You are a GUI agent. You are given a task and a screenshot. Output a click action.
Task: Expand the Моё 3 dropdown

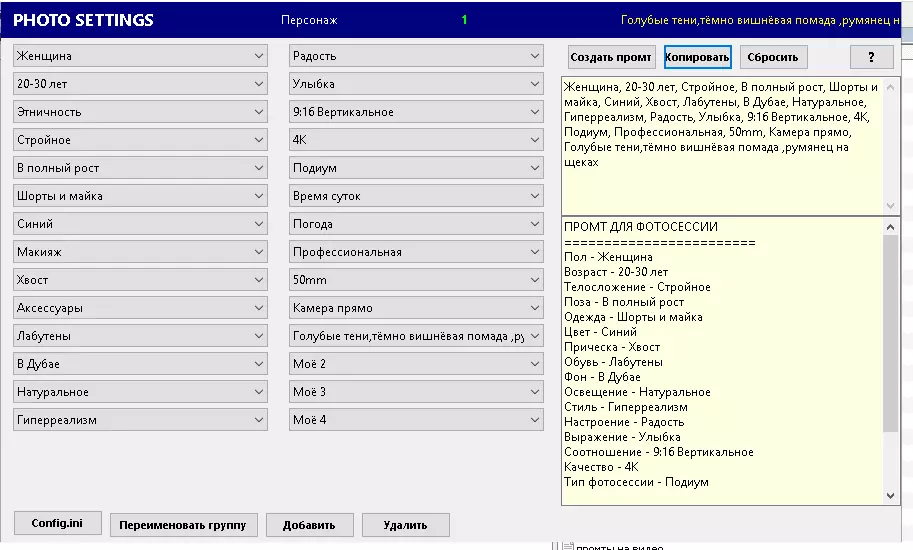(416, 392)
